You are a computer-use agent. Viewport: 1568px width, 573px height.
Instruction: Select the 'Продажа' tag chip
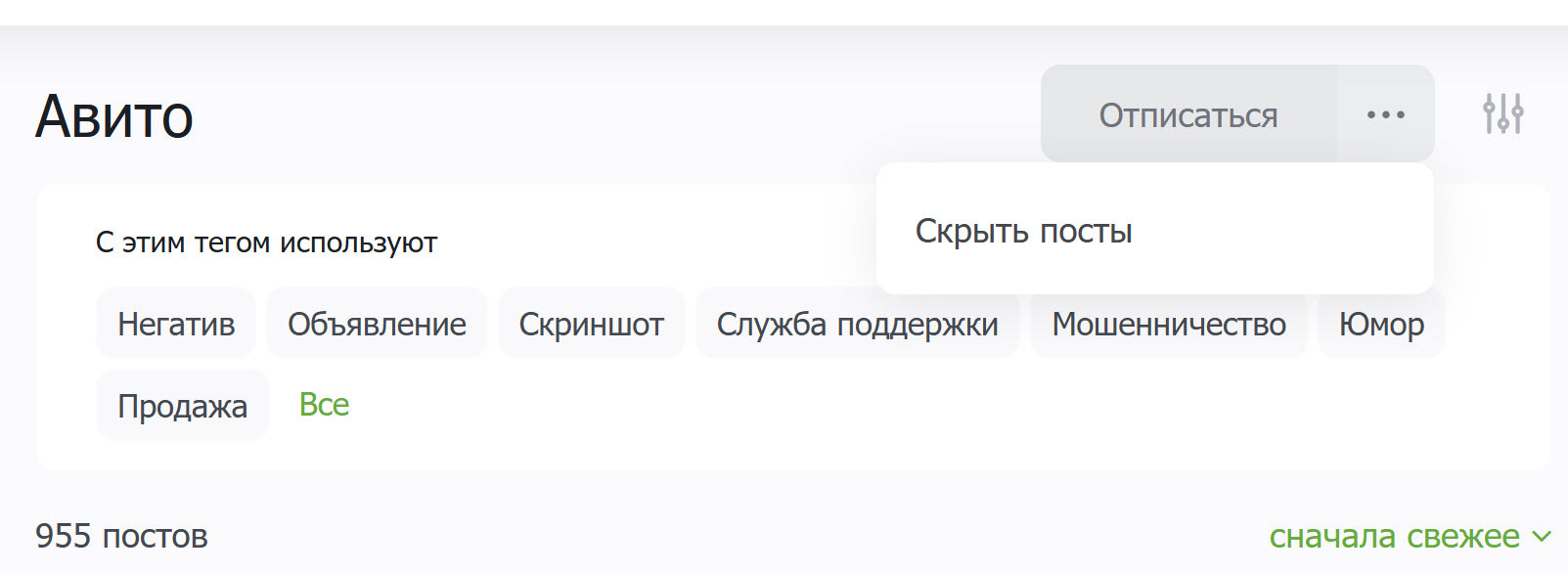(182, 406)
